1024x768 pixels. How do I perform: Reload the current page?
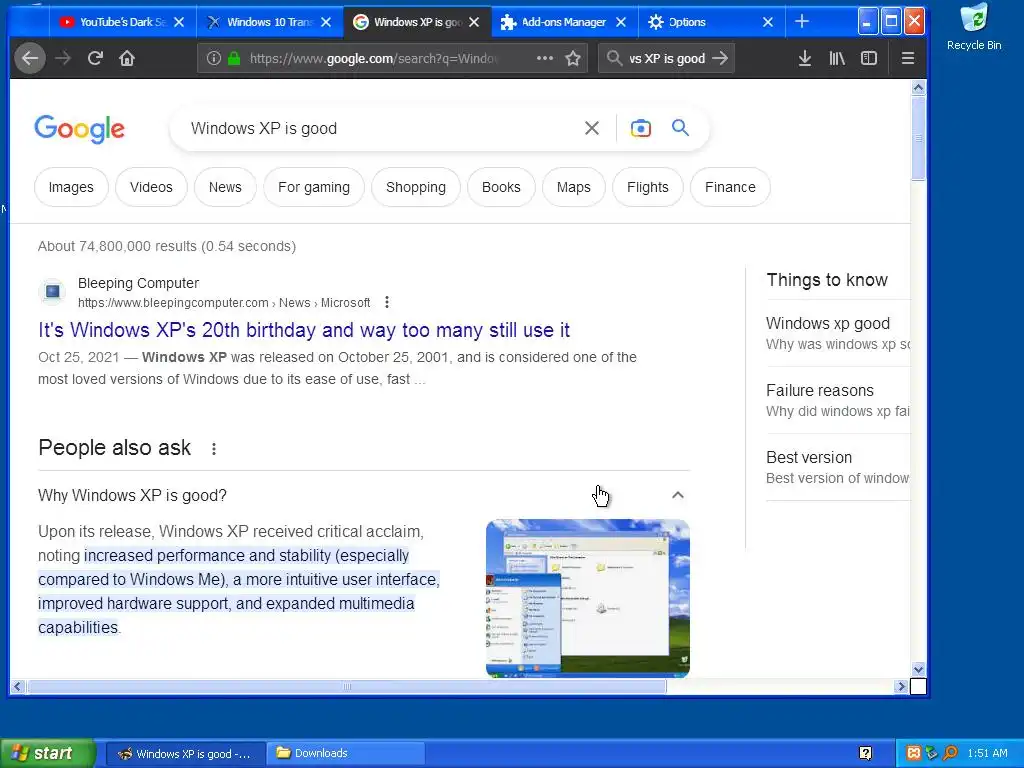point(95,58)
